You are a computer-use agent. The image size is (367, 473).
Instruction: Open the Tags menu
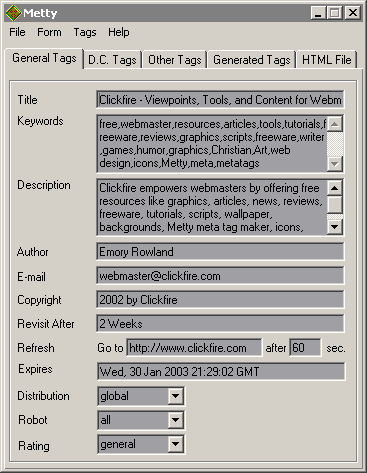coord(85,32)
